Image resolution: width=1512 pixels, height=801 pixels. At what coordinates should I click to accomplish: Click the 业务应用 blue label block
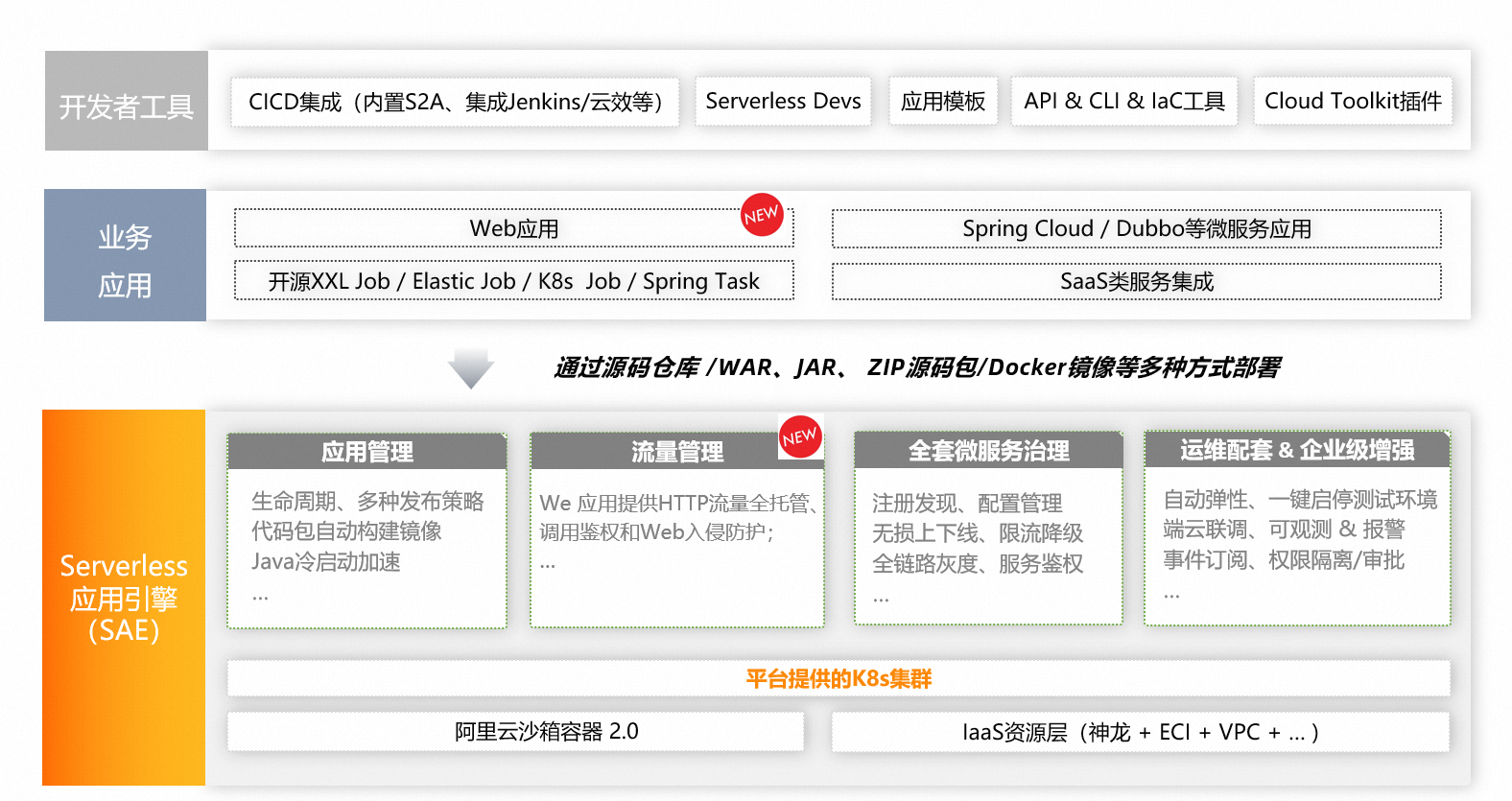pyautogui.click(x=125, y=255)
